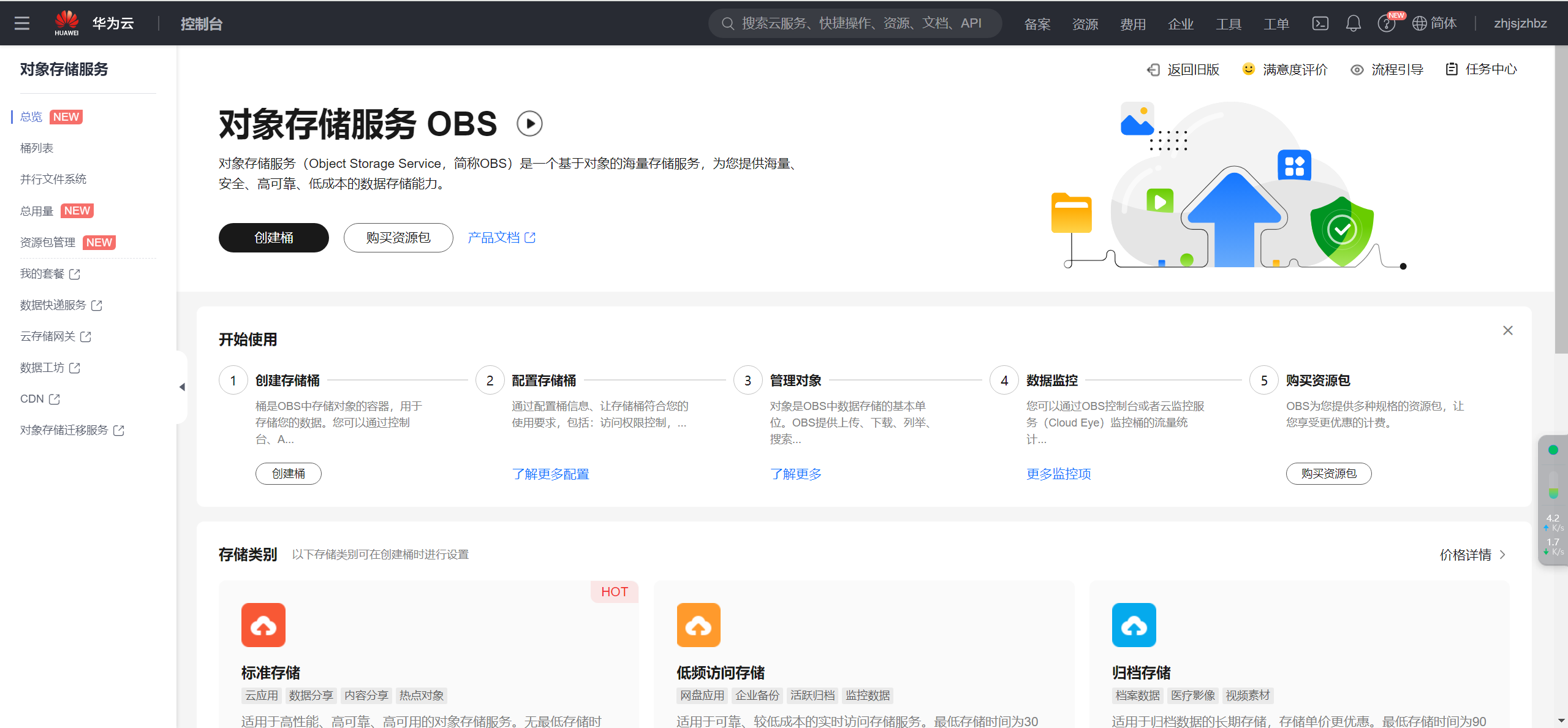This screenshot has width=1568, height=728.
Task: Click the Standard storage cloud icon
Action: (263, 625)
